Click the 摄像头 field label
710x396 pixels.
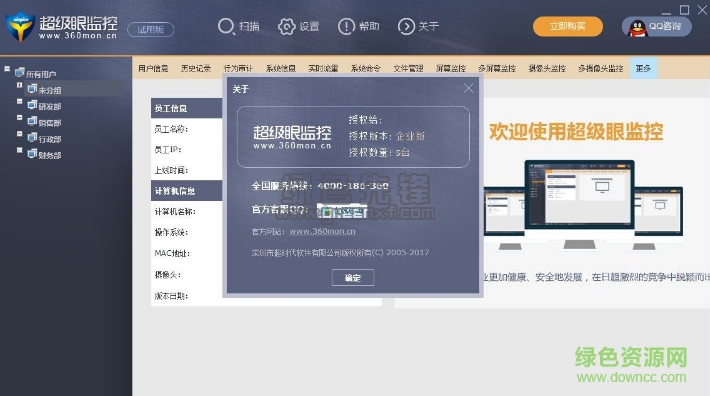168,274
